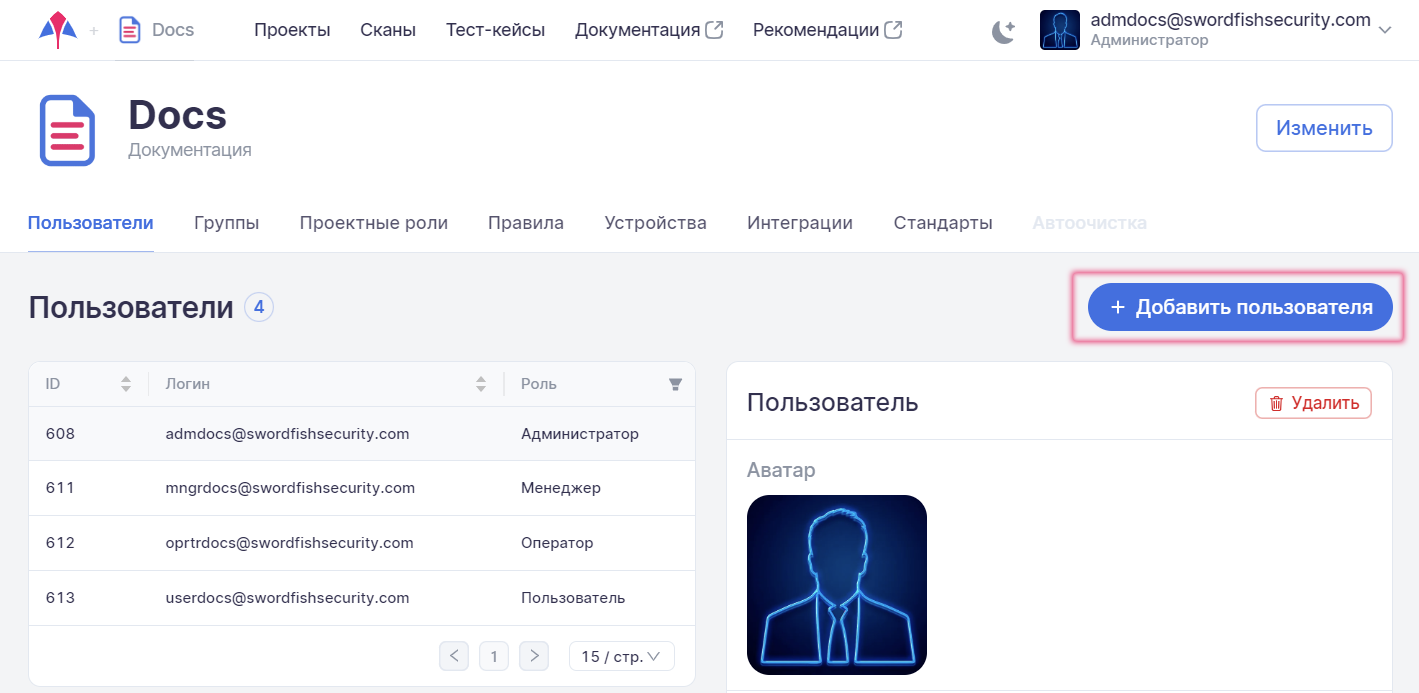Open the 15 / стр. page size dropdown

pyautogui.click(x=621, y=656)
